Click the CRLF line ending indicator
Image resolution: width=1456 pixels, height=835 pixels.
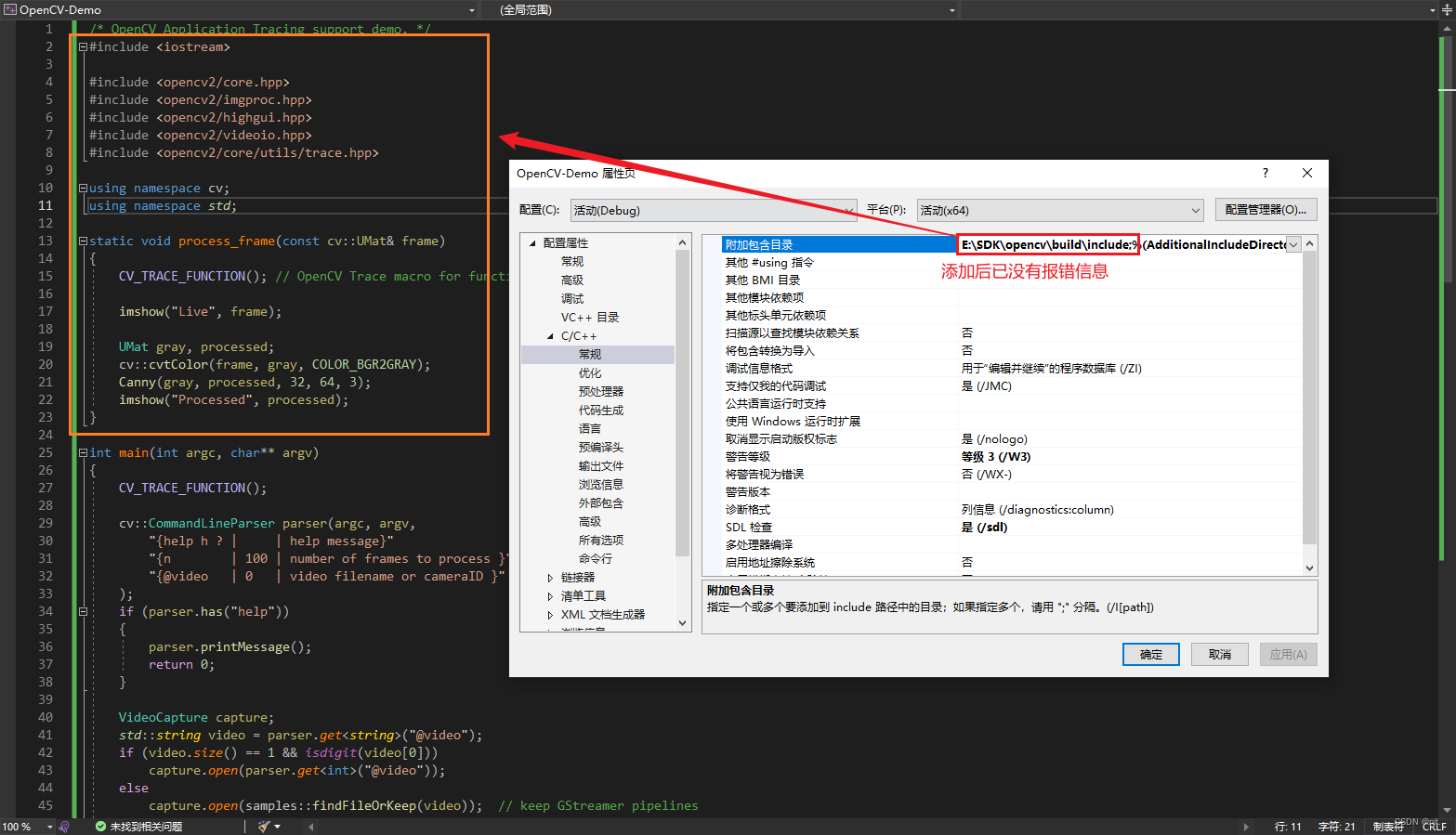pos(1434,827)
